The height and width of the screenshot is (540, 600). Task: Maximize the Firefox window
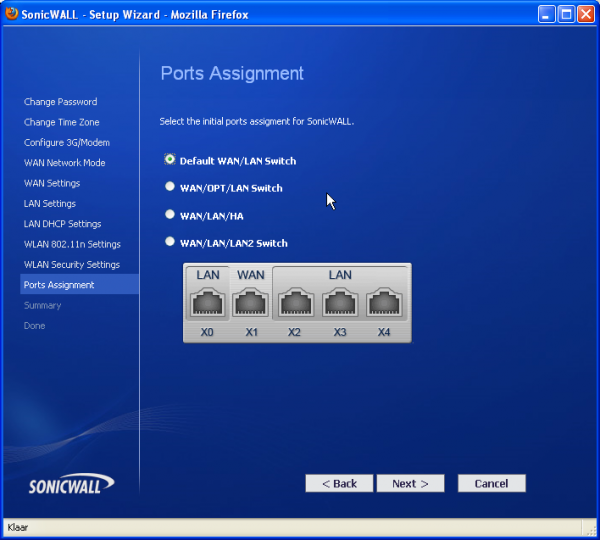point(566,15)
